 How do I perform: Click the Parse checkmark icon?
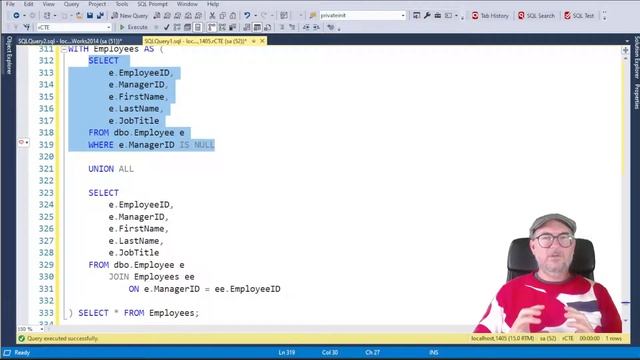pyautogui.click(x=167, y=27)
